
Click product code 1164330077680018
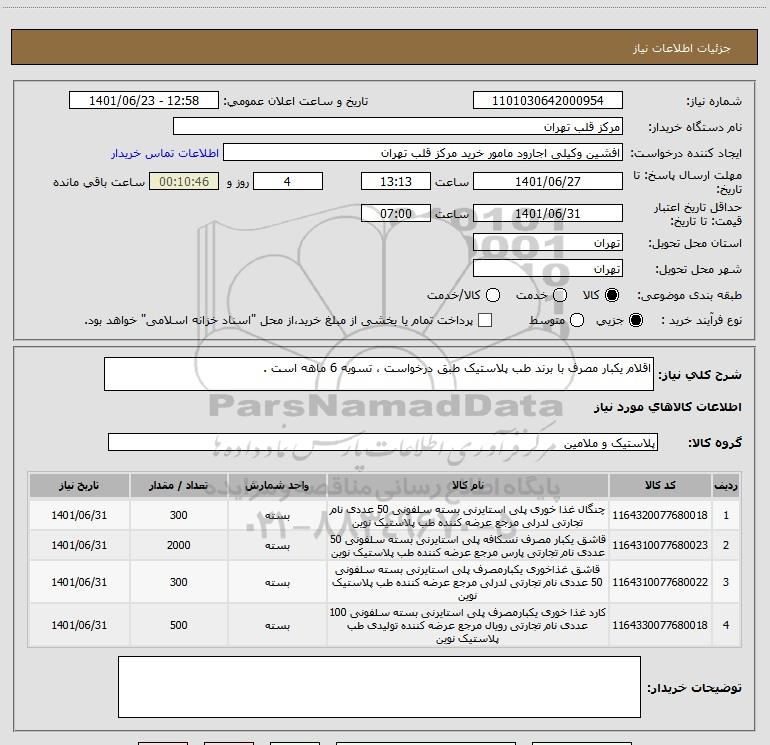pos(660,625)
